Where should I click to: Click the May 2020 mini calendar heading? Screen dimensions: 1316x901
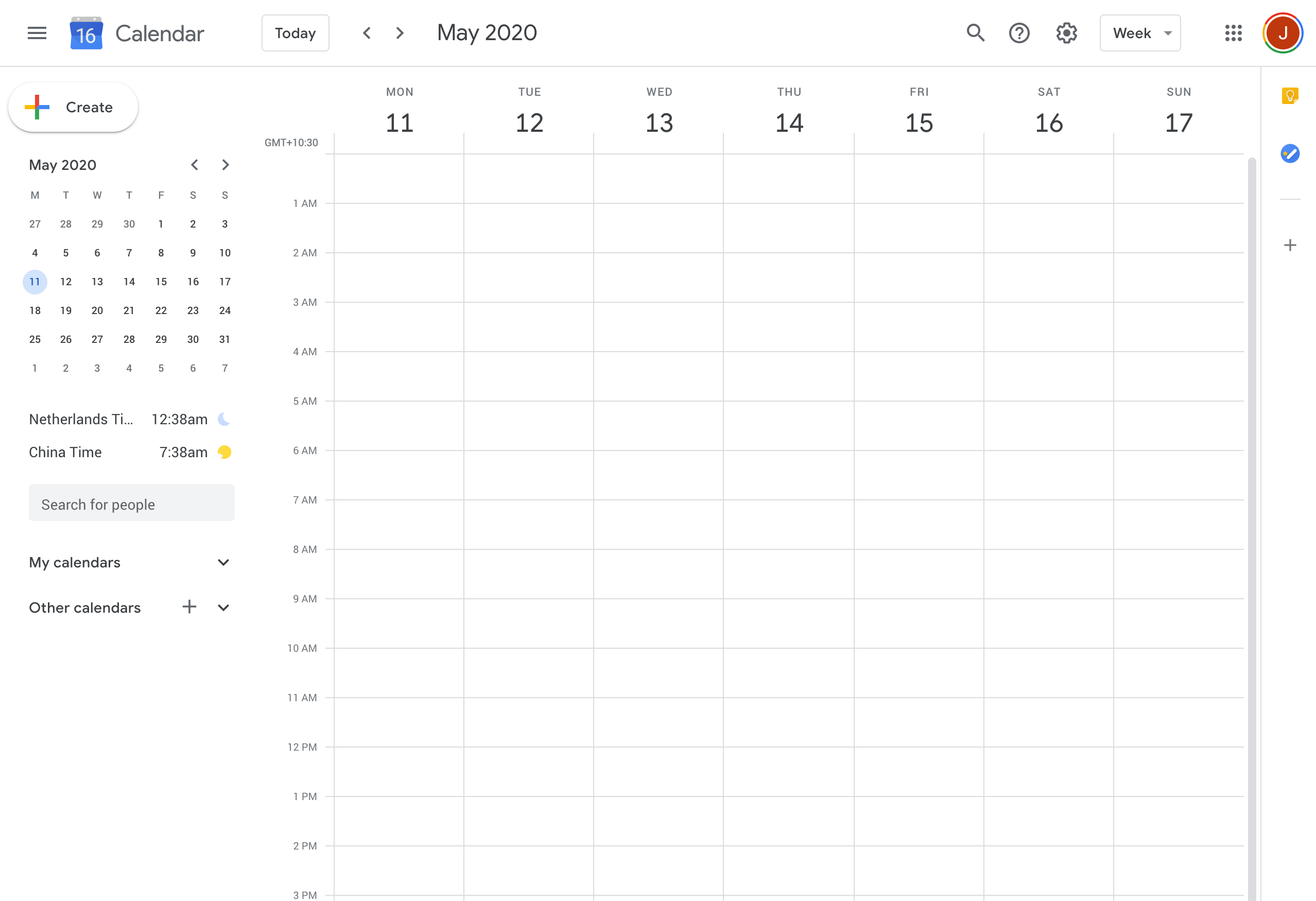coord(63,165)
